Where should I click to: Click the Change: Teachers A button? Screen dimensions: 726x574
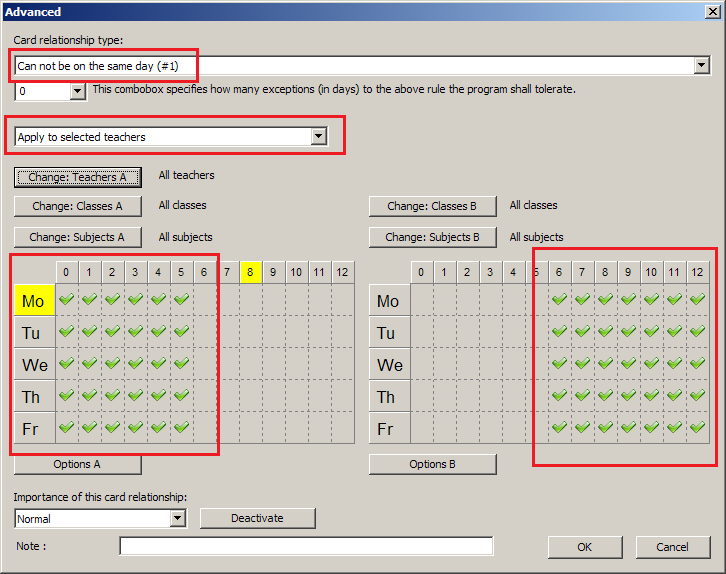click(x=77, y=177)
